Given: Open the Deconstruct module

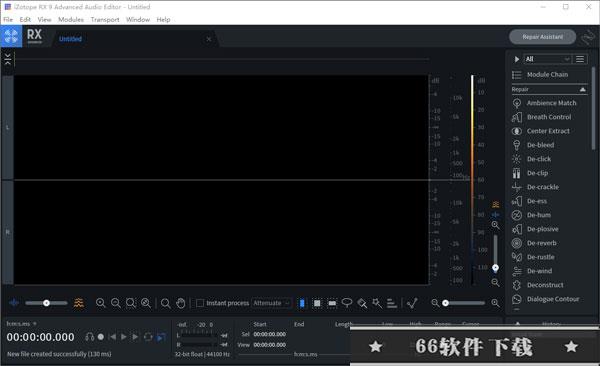Looking at the screenshot, I should pyautogui.click(x=538, y=285).
